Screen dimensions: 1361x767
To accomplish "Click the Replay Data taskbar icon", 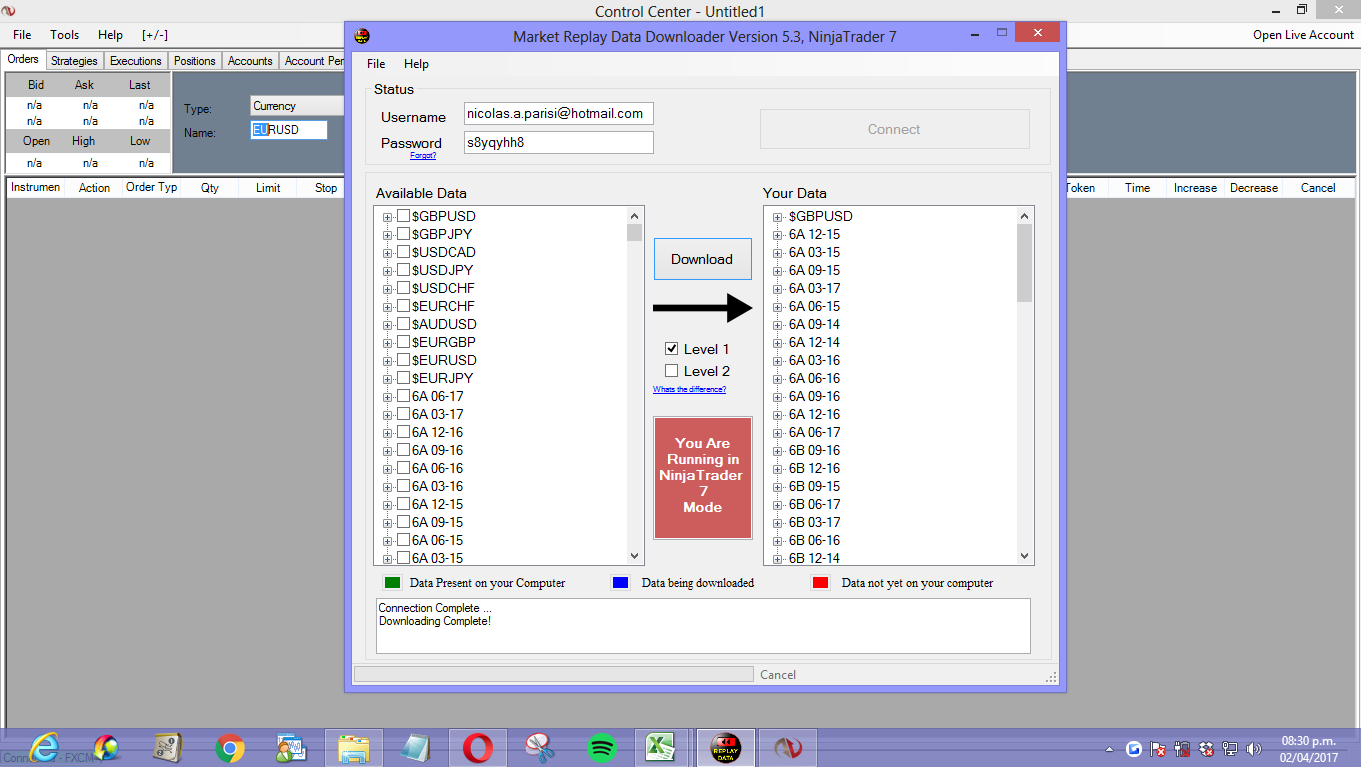I will click(726, 747).
